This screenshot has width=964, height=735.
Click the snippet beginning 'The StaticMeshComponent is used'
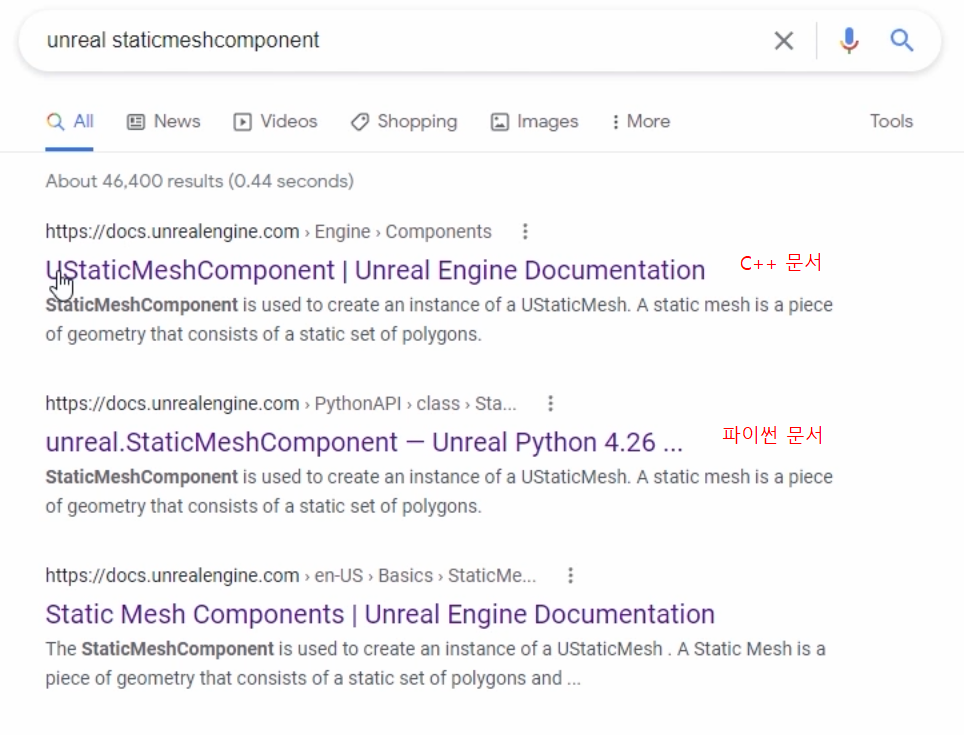click(x=435, y=664)
